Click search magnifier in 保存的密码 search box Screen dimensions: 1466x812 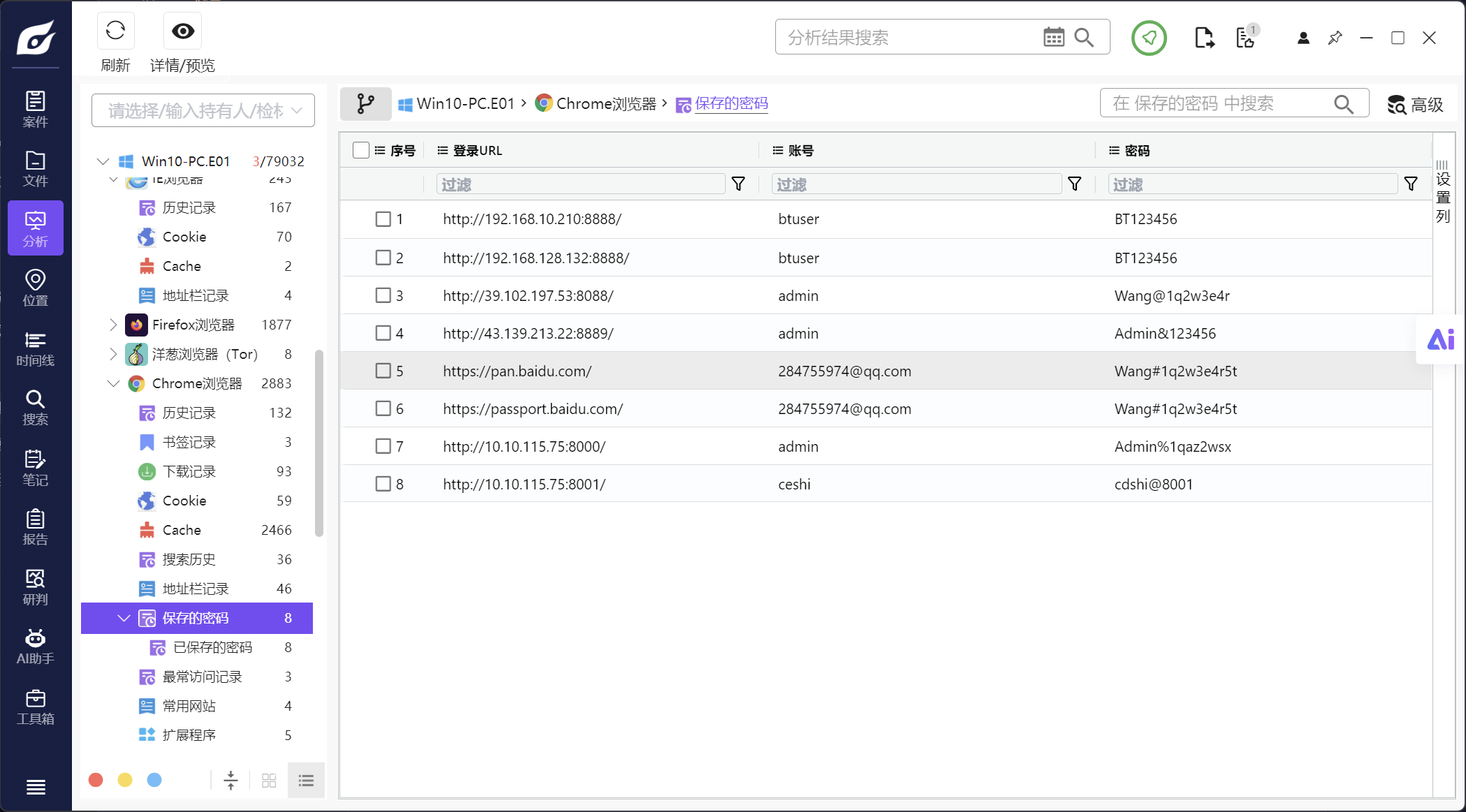pos(1343,104)
